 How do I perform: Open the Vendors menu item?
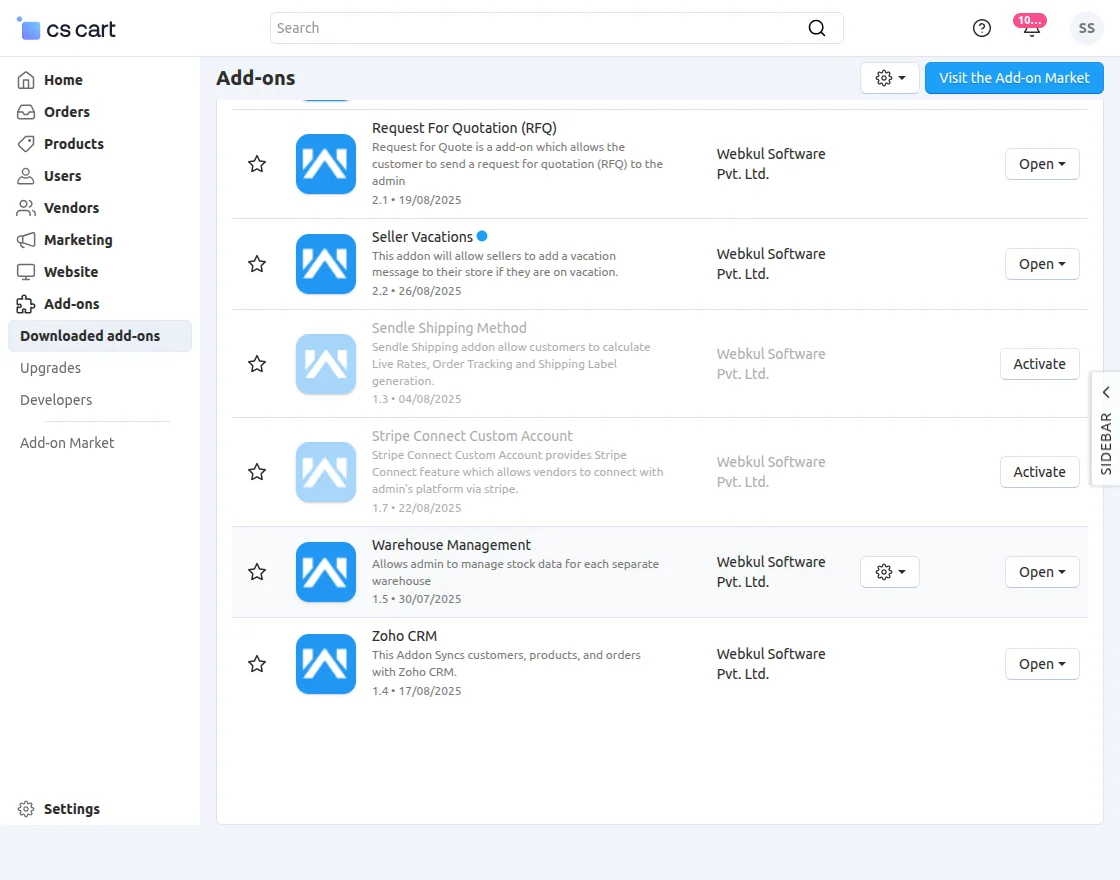click(x=71, y=208)
